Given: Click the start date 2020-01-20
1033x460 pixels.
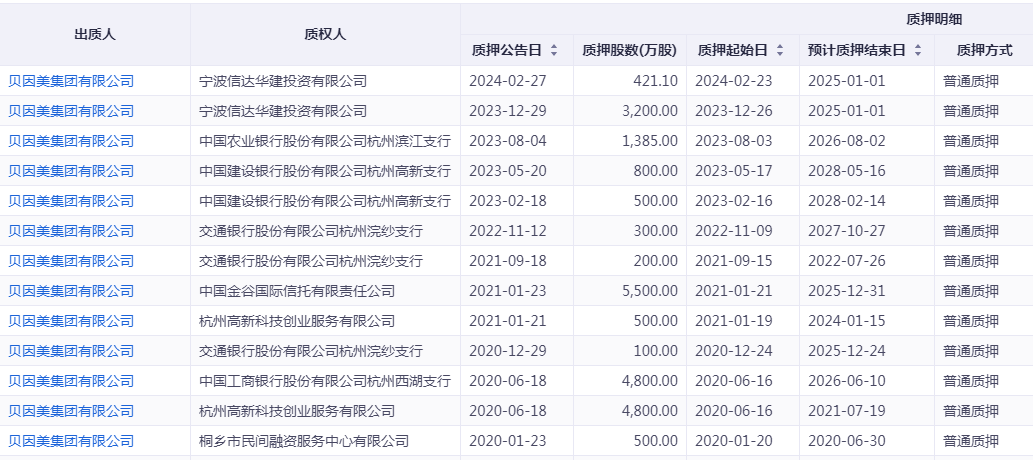Looking at the screenshot, I should pos(734,442).
